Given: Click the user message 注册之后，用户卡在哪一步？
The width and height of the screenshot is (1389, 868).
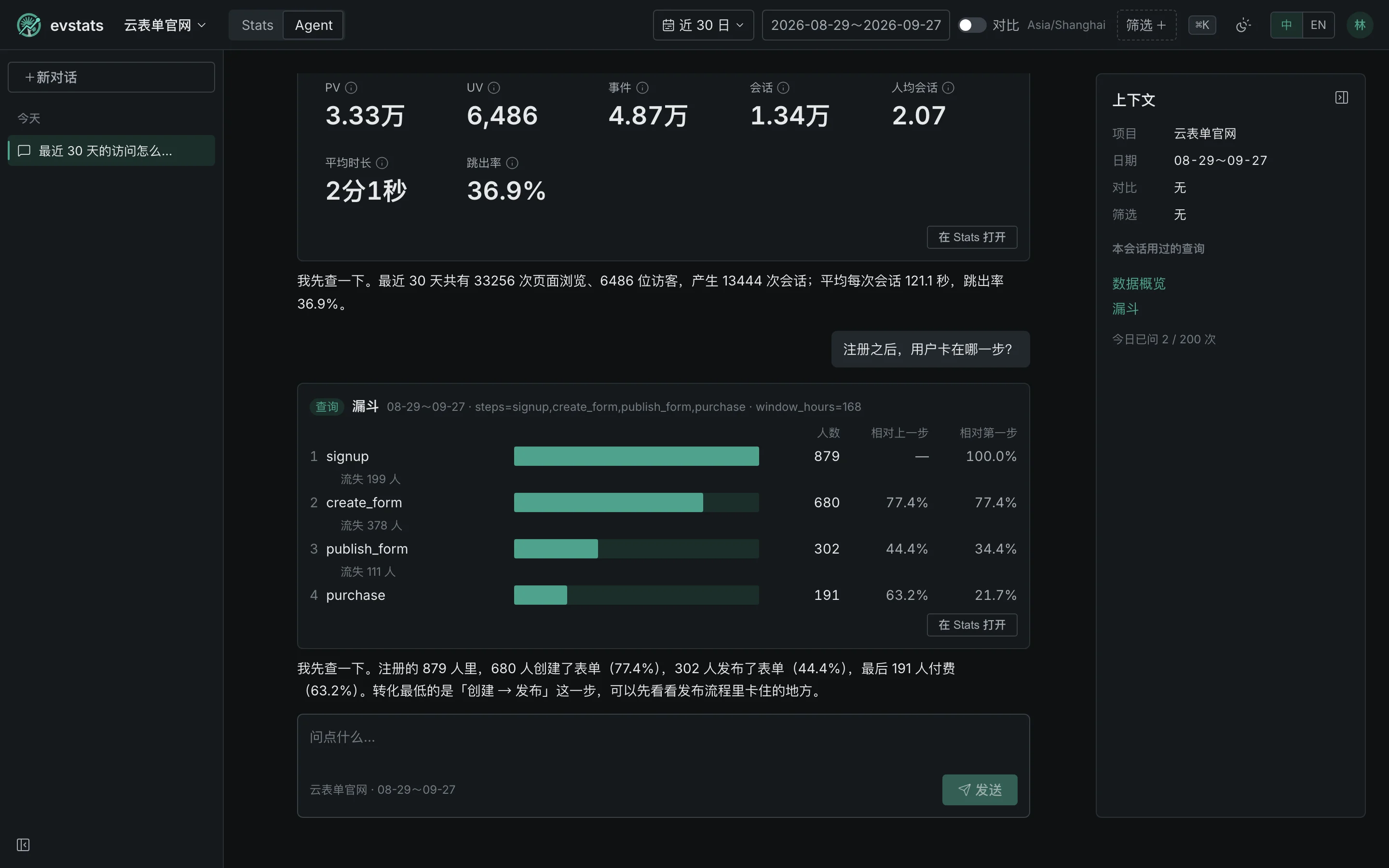Looking at the screenshot, I should coord(930,349).
